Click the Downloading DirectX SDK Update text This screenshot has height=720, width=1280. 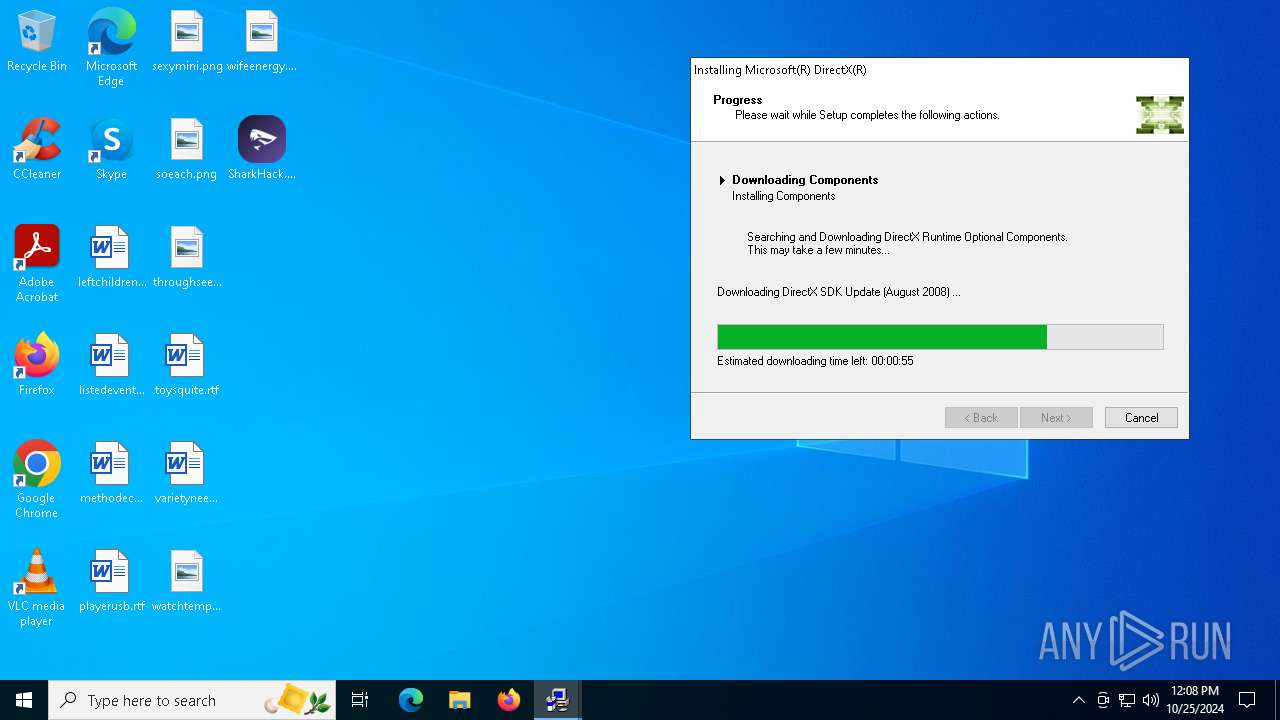point(838,292)
